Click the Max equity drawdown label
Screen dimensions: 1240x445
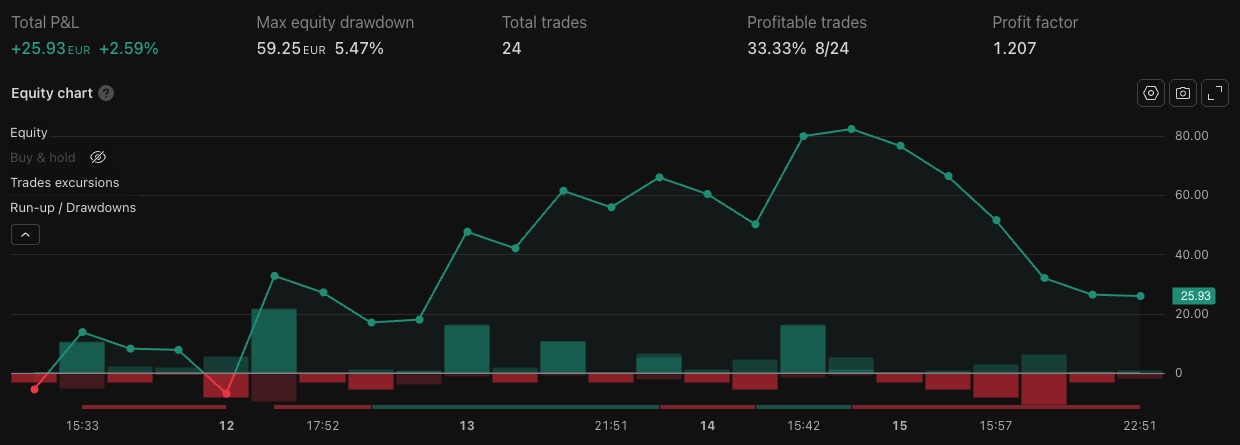tap(335, 22)
